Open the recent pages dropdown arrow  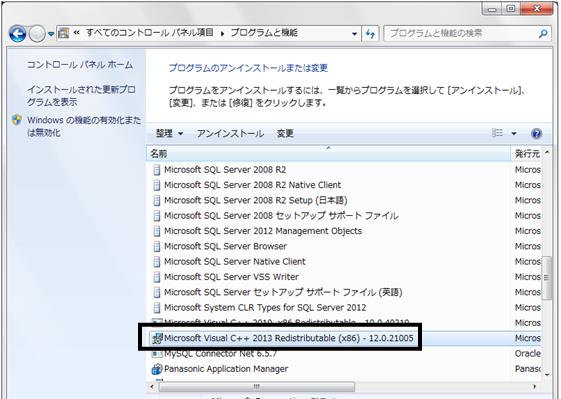51,34
